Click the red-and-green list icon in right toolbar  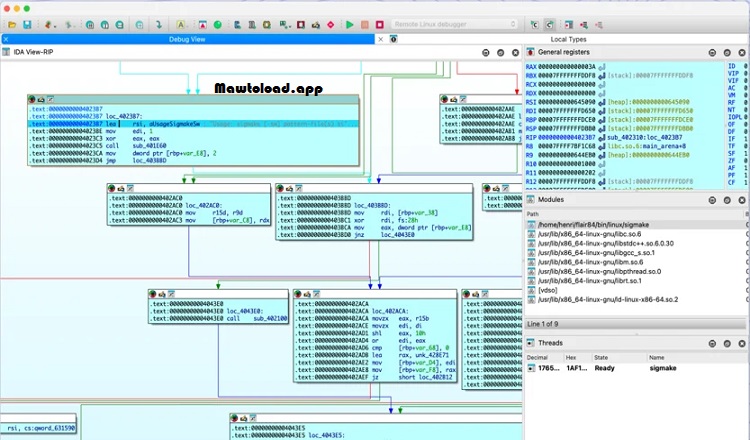pyautogui.click(x=584, y=24)
